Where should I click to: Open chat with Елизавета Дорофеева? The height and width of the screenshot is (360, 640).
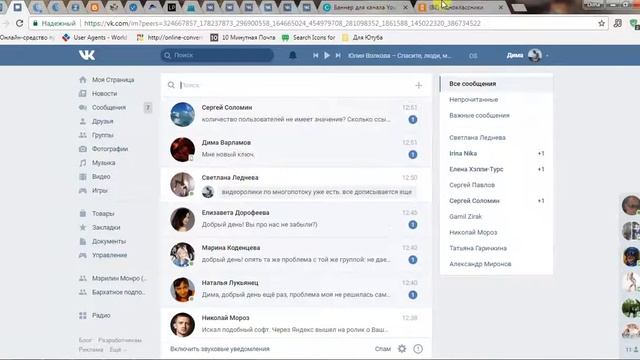[296, 220]
